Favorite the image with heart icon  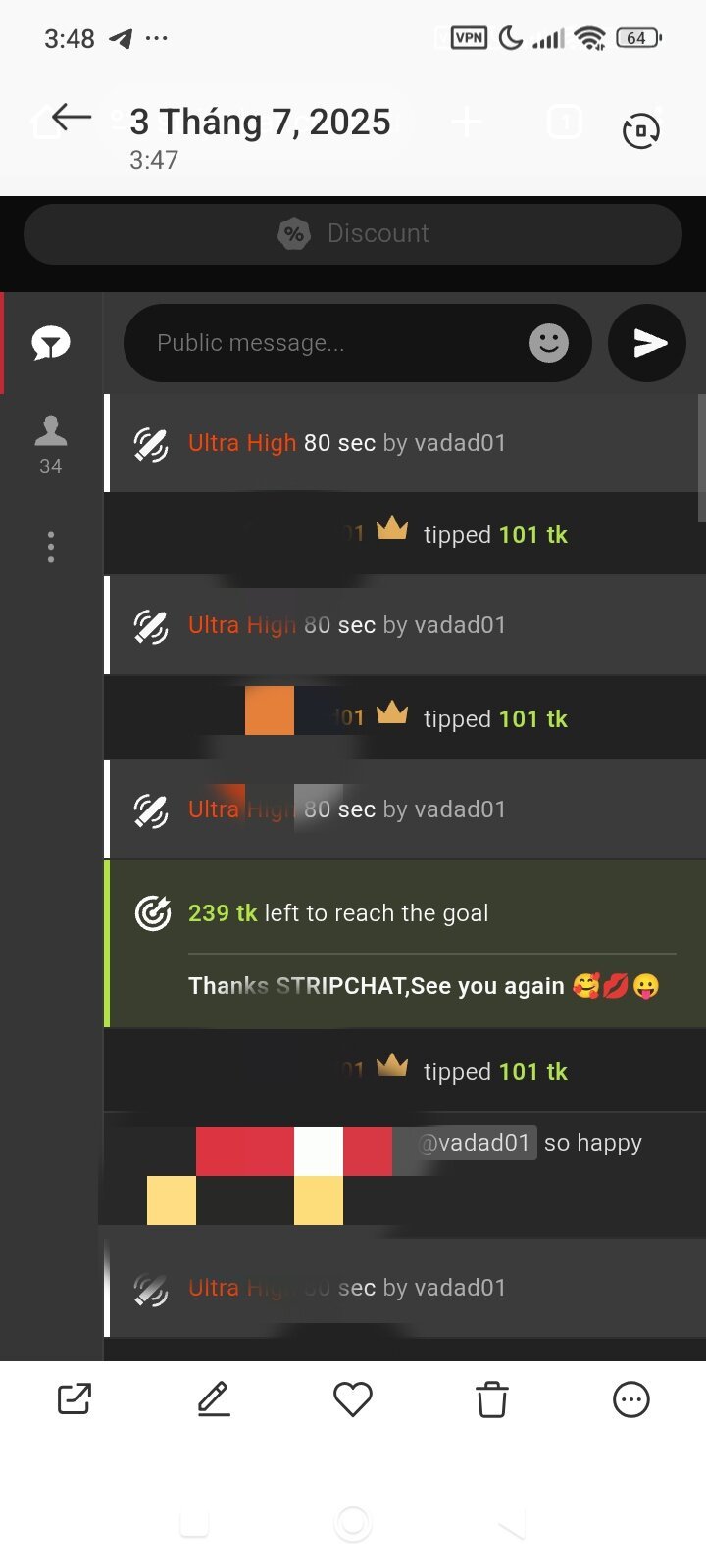tap(353, 1398)
